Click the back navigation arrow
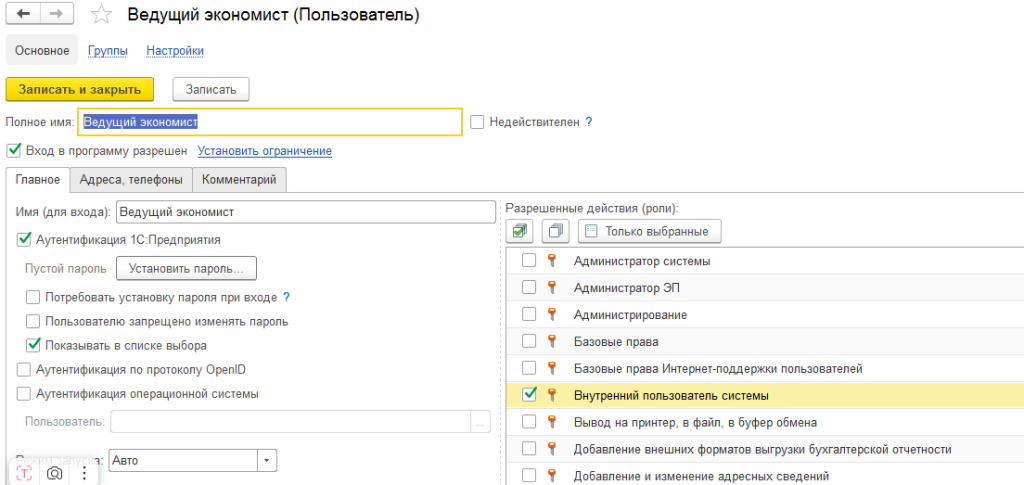Screen dimensions: 1024x485 point(23,15)
